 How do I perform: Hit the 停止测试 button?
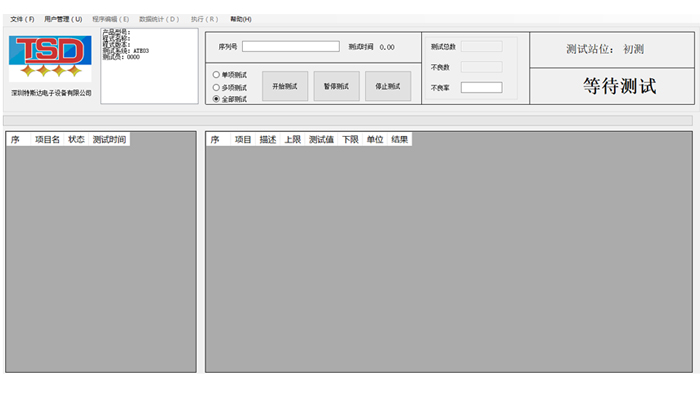pos(388,87)
